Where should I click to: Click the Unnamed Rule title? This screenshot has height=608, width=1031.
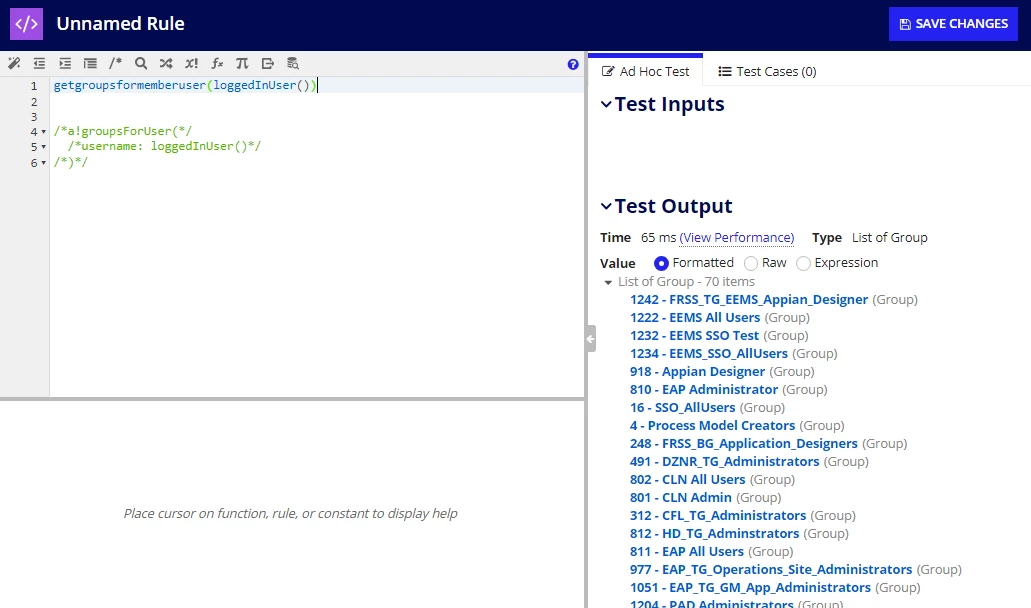[120, 24]
